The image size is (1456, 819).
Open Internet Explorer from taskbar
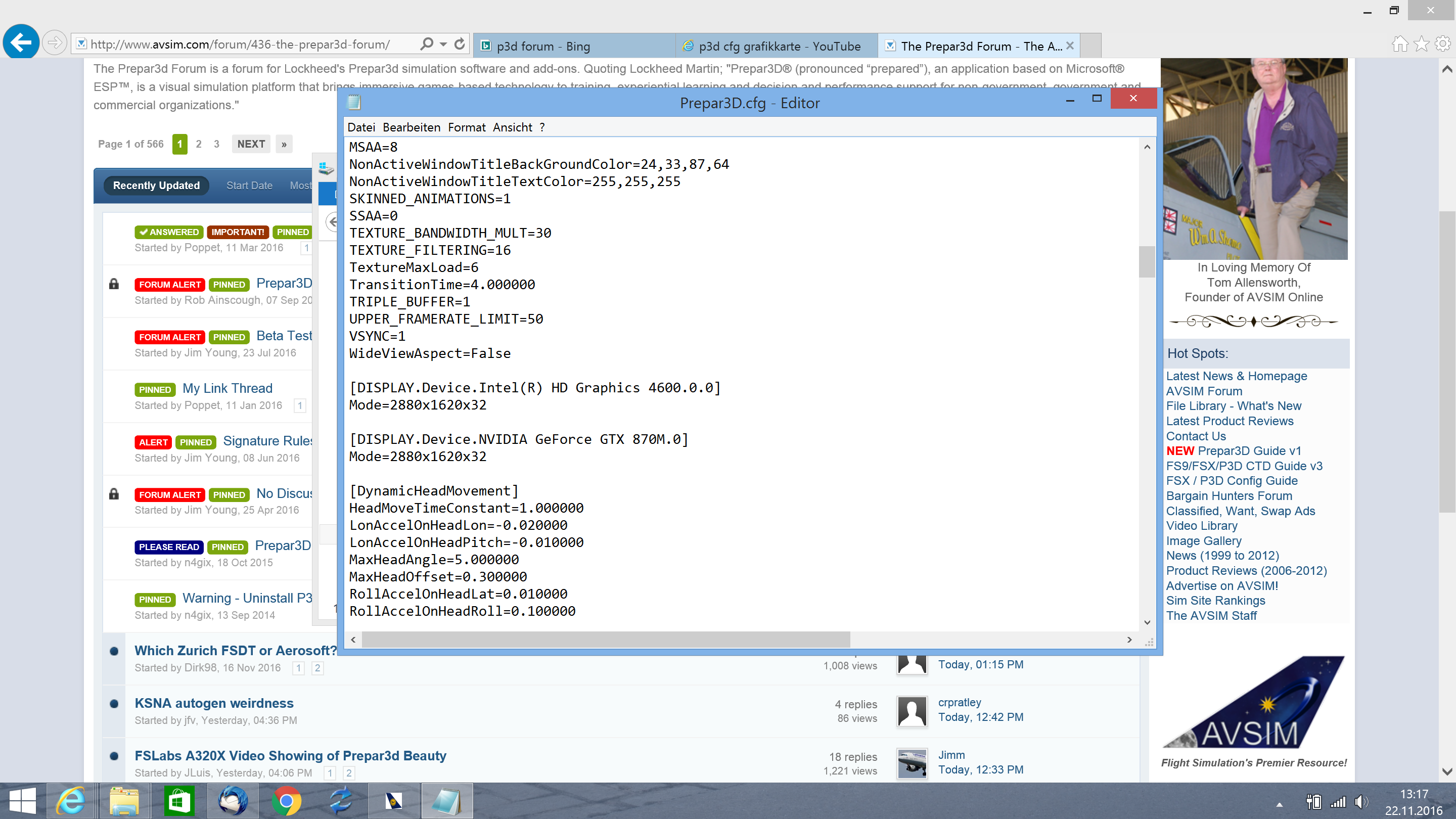coord(71,801)
